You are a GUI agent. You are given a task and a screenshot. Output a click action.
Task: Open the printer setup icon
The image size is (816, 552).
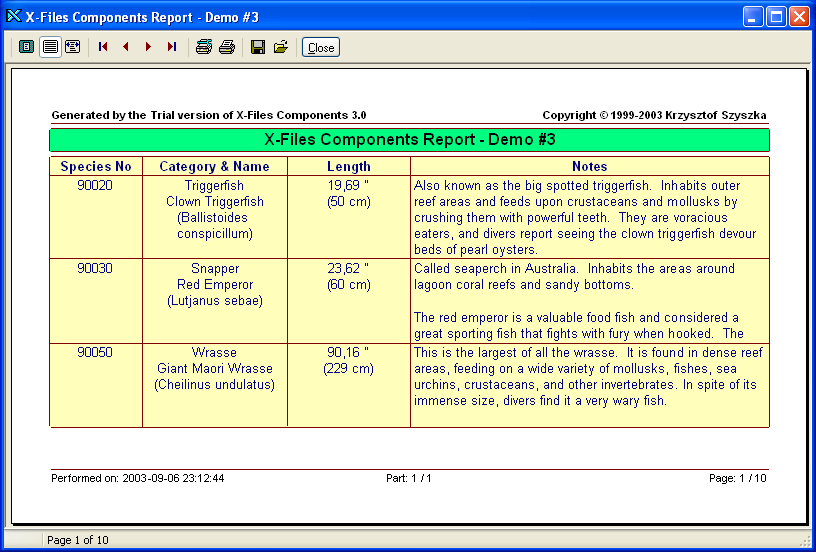pos(203,47)
